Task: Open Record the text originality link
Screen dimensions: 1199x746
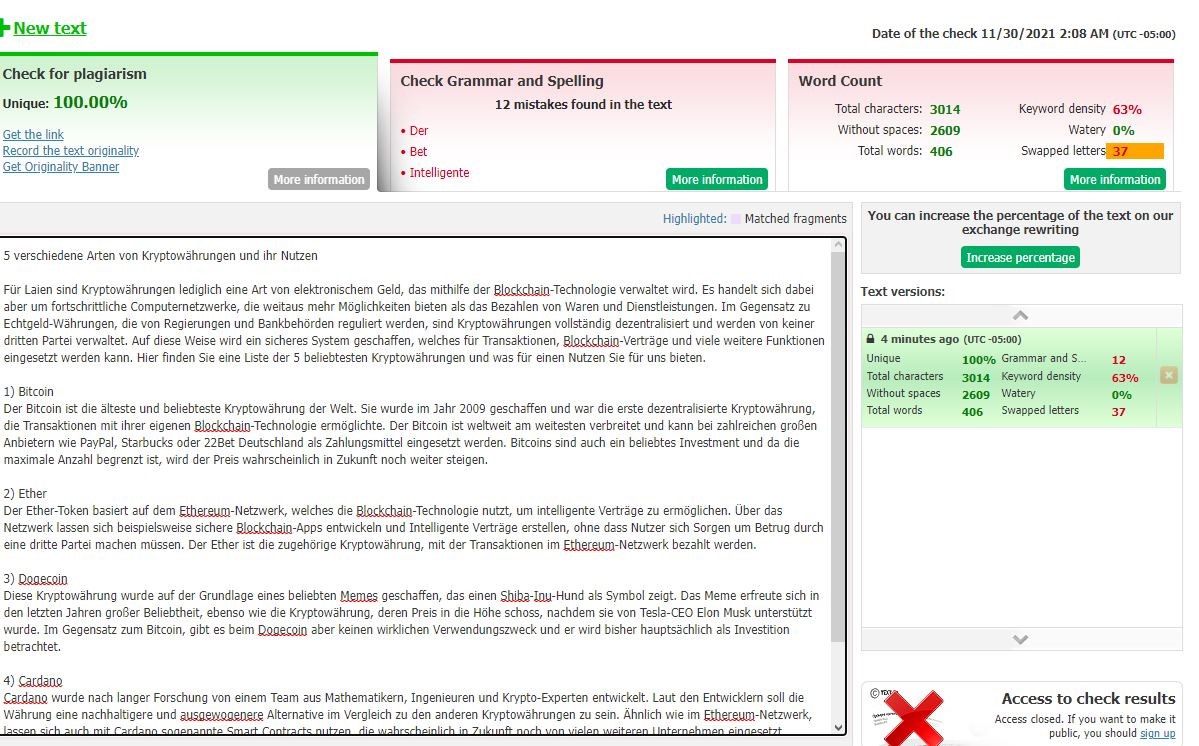Action: click(71, 151)
